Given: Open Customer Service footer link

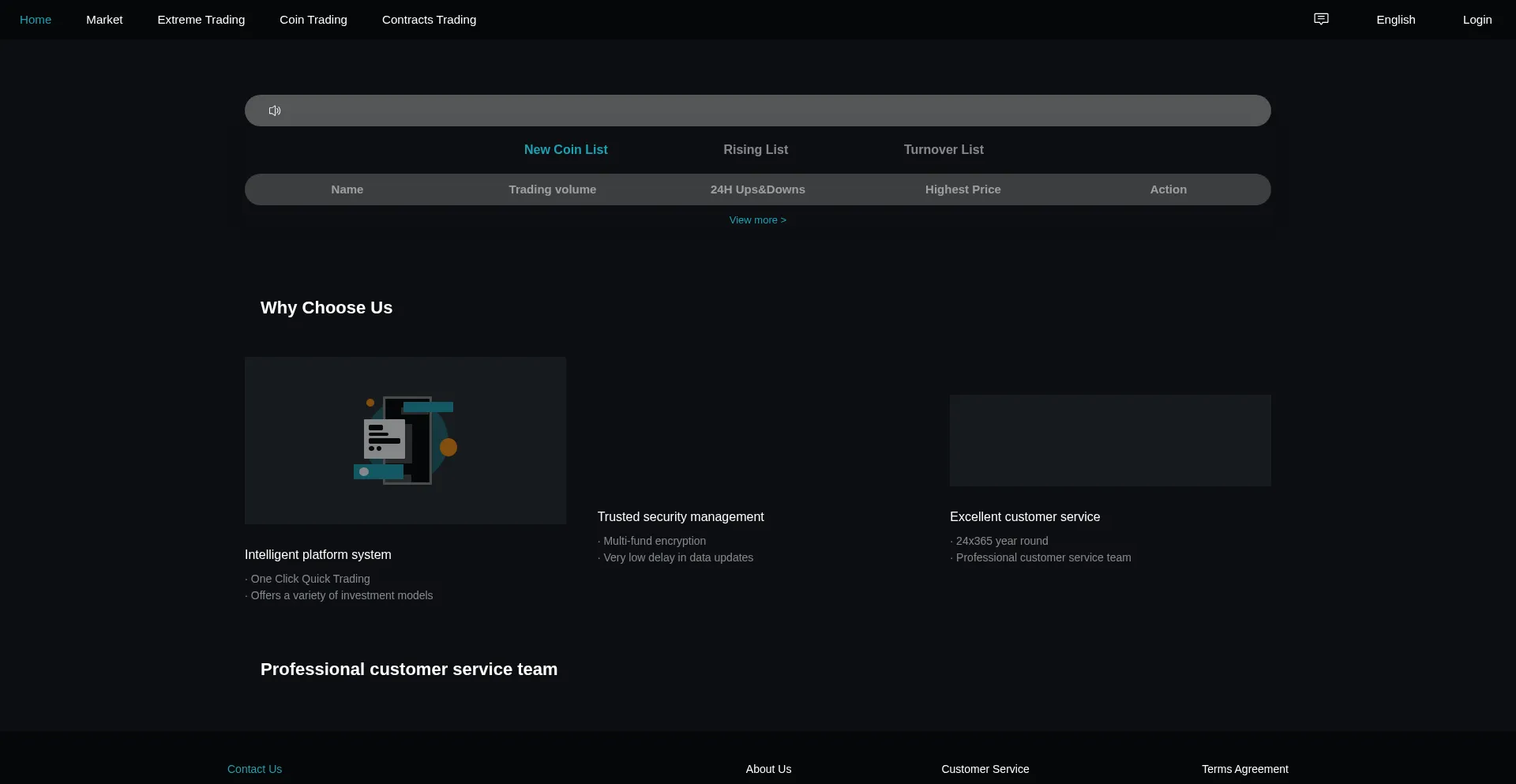Looking at the screenshot, I should click(985, 769).
